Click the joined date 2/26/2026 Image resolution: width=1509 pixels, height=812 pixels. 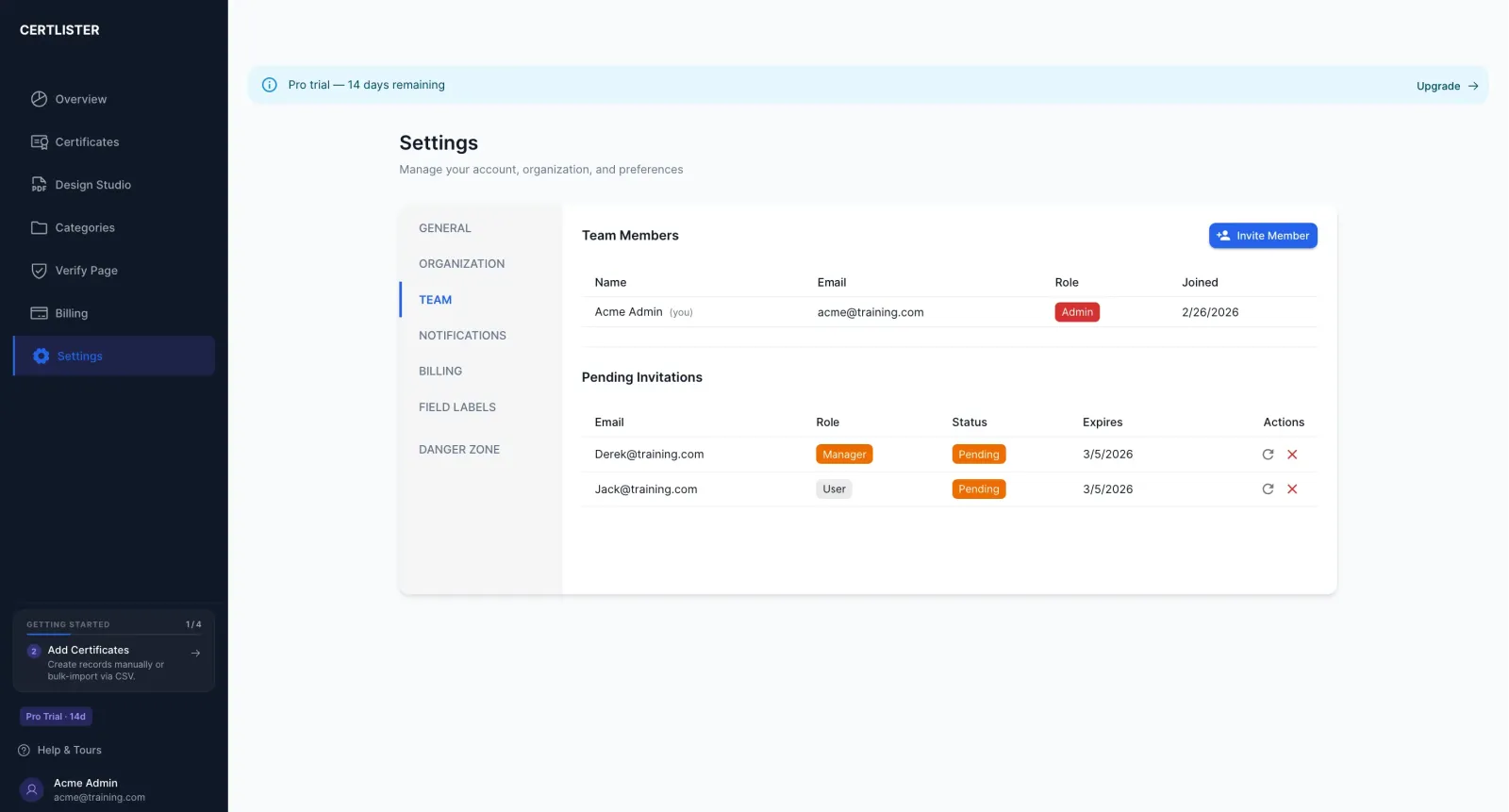1210,312
